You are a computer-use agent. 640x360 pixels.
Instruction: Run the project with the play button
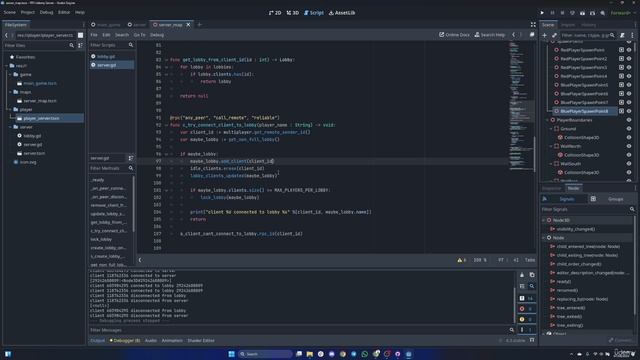click(x=542, y=13)
